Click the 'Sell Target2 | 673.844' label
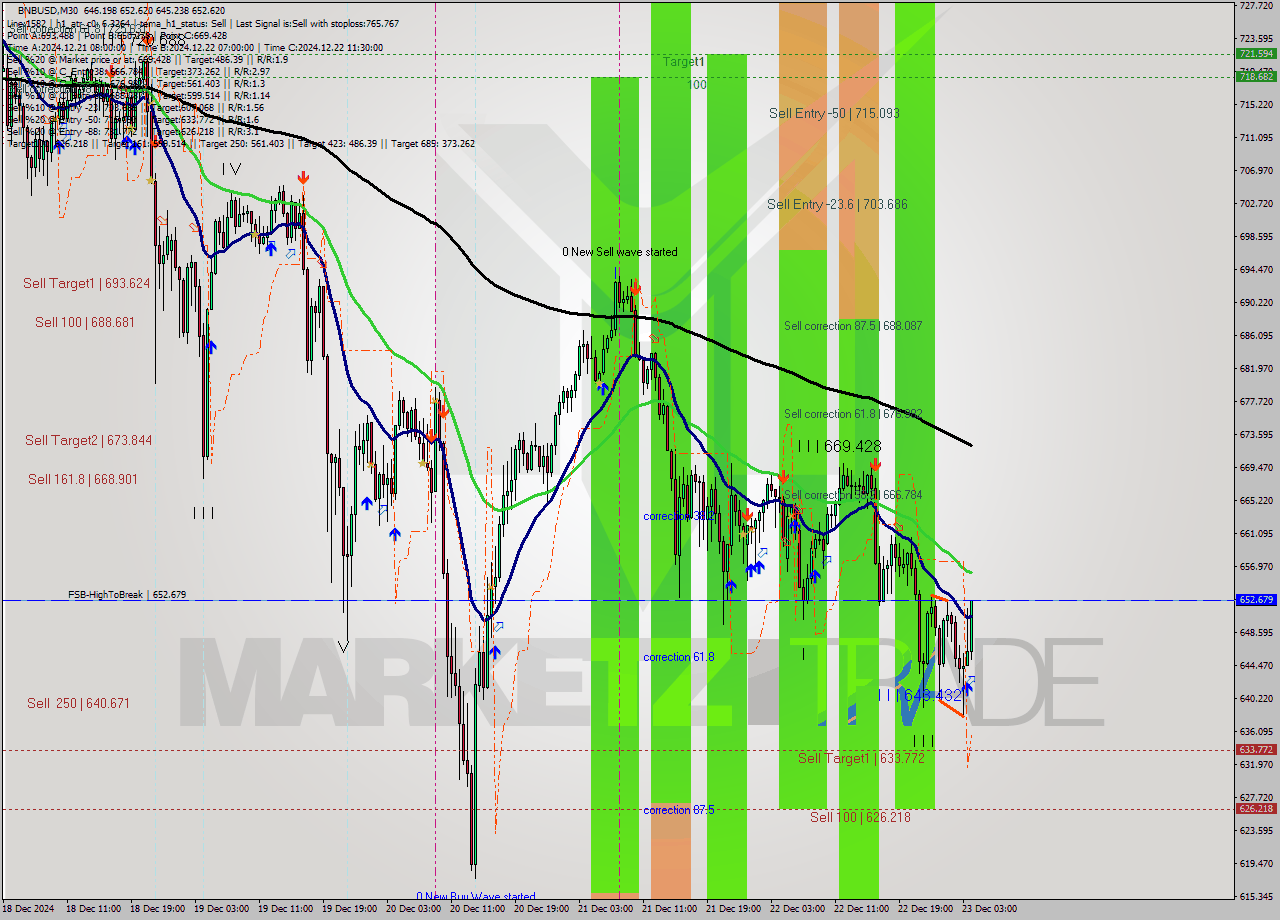Image resolution: width=1280 pixels, height=920 pixels. 89,440
